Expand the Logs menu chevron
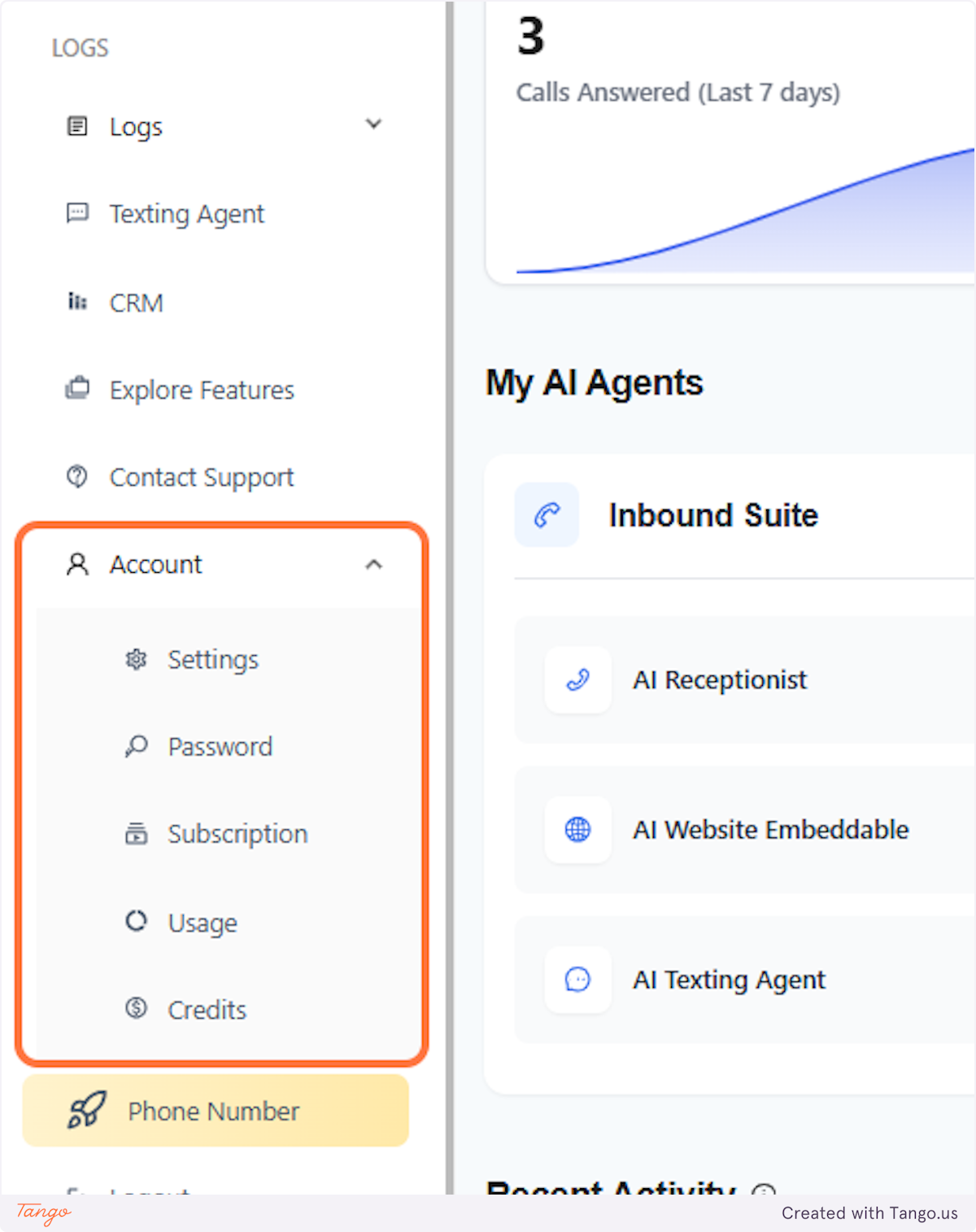Viewport: 976px width, 1232px height. [x=373, y=124]
